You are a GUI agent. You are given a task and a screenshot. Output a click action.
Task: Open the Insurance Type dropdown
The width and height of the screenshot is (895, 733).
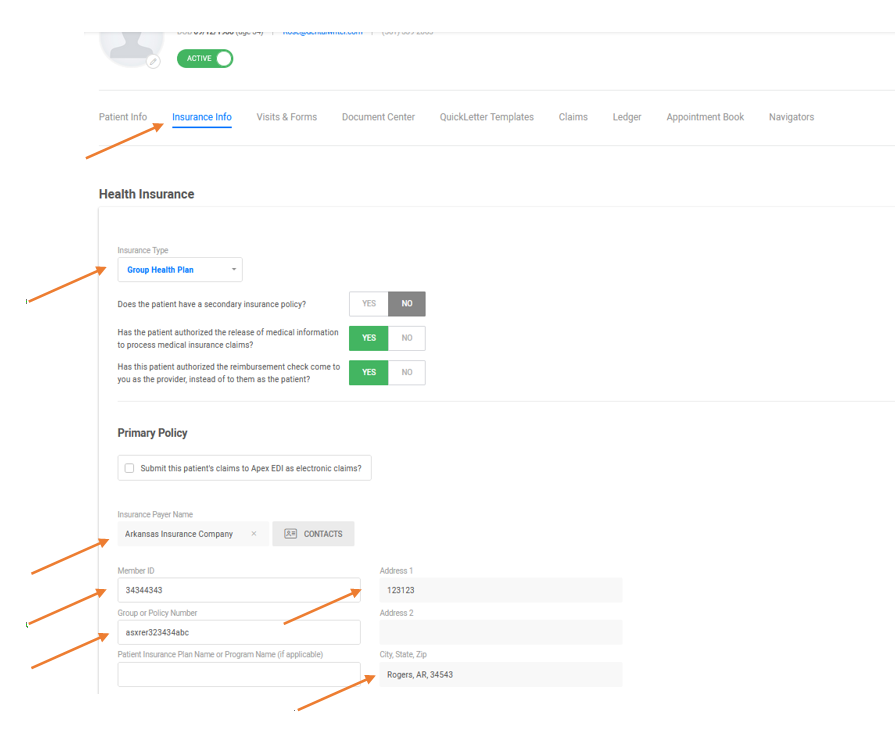click(180, 270)
